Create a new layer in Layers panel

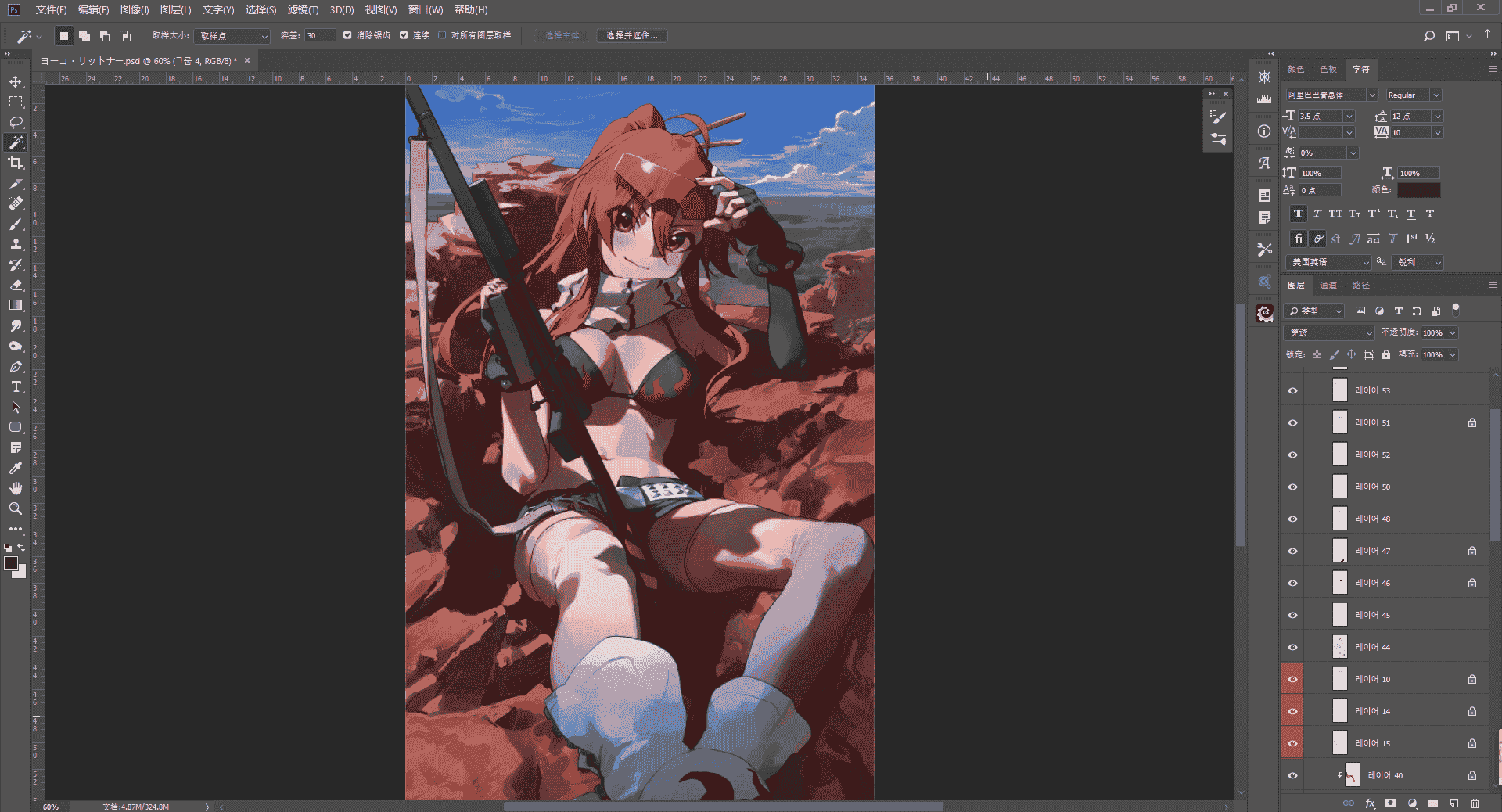1454,803
